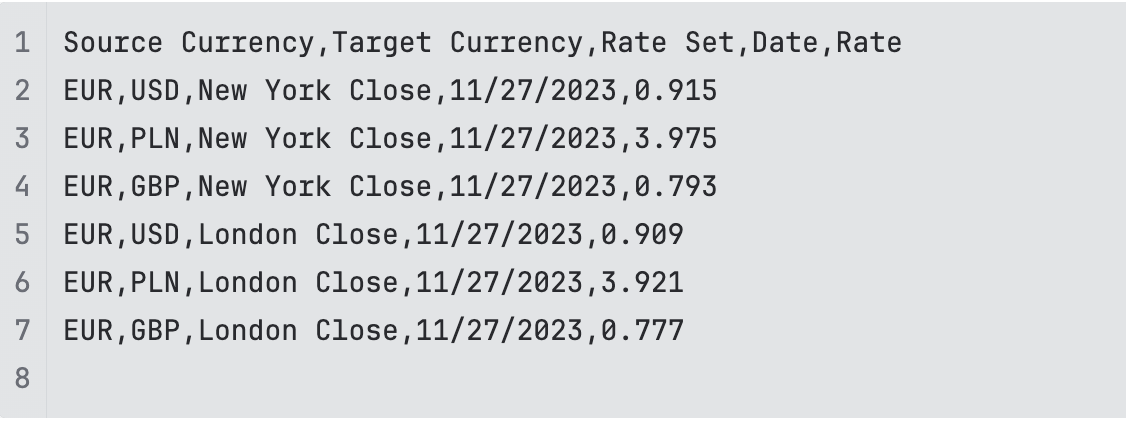Click gutter line number 3

tap(22, 139)
